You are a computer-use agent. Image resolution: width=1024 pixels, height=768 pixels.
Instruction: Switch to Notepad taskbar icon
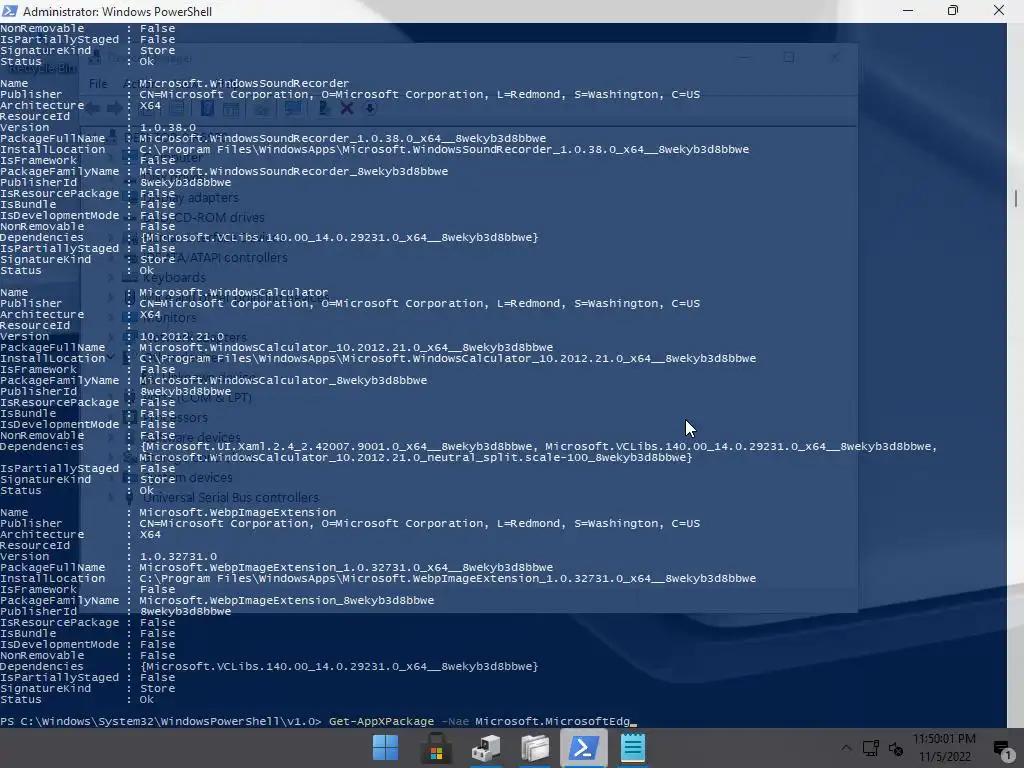coord(633,748)
